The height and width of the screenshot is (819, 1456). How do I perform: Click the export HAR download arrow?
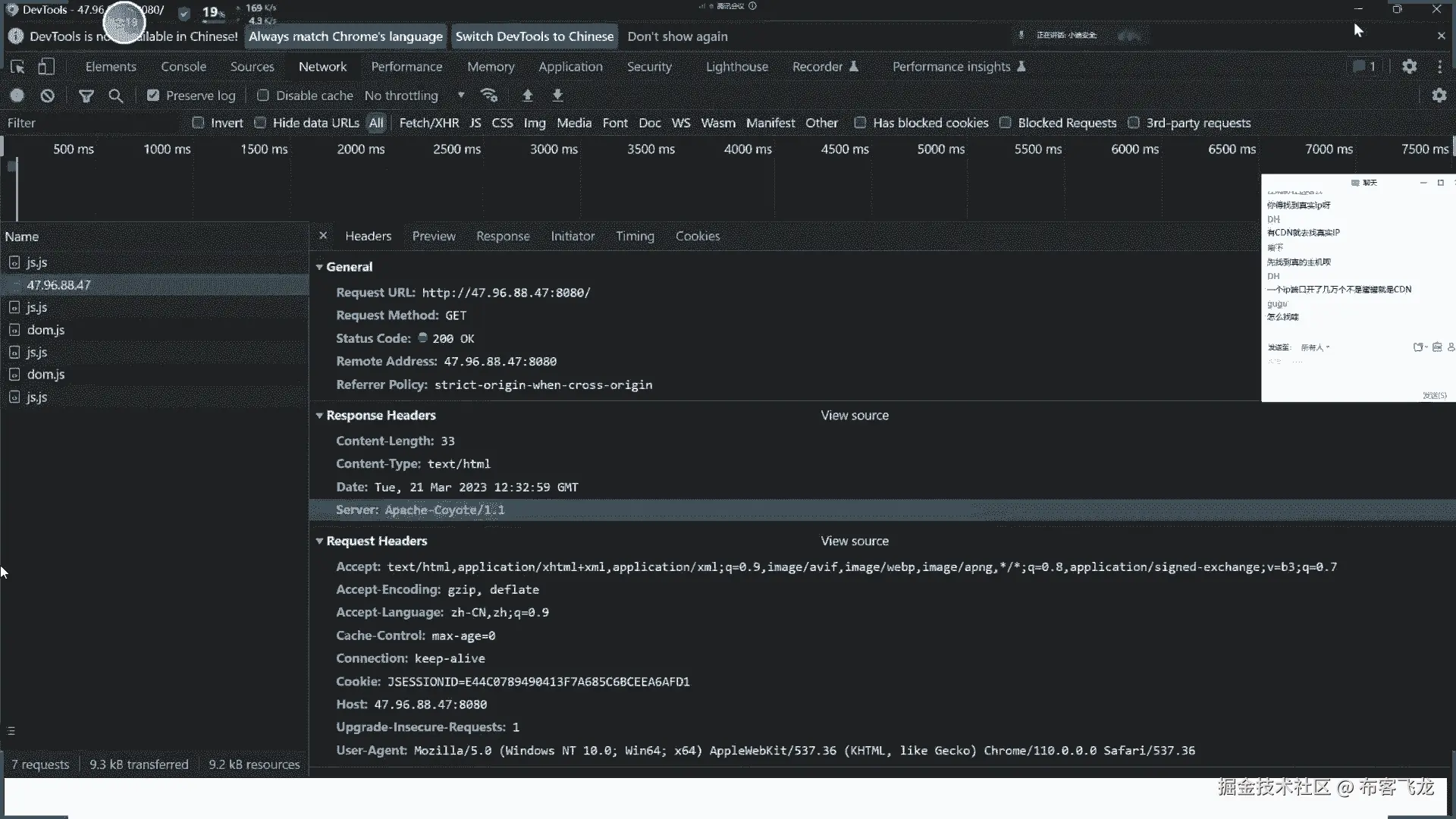coord(557,96)
